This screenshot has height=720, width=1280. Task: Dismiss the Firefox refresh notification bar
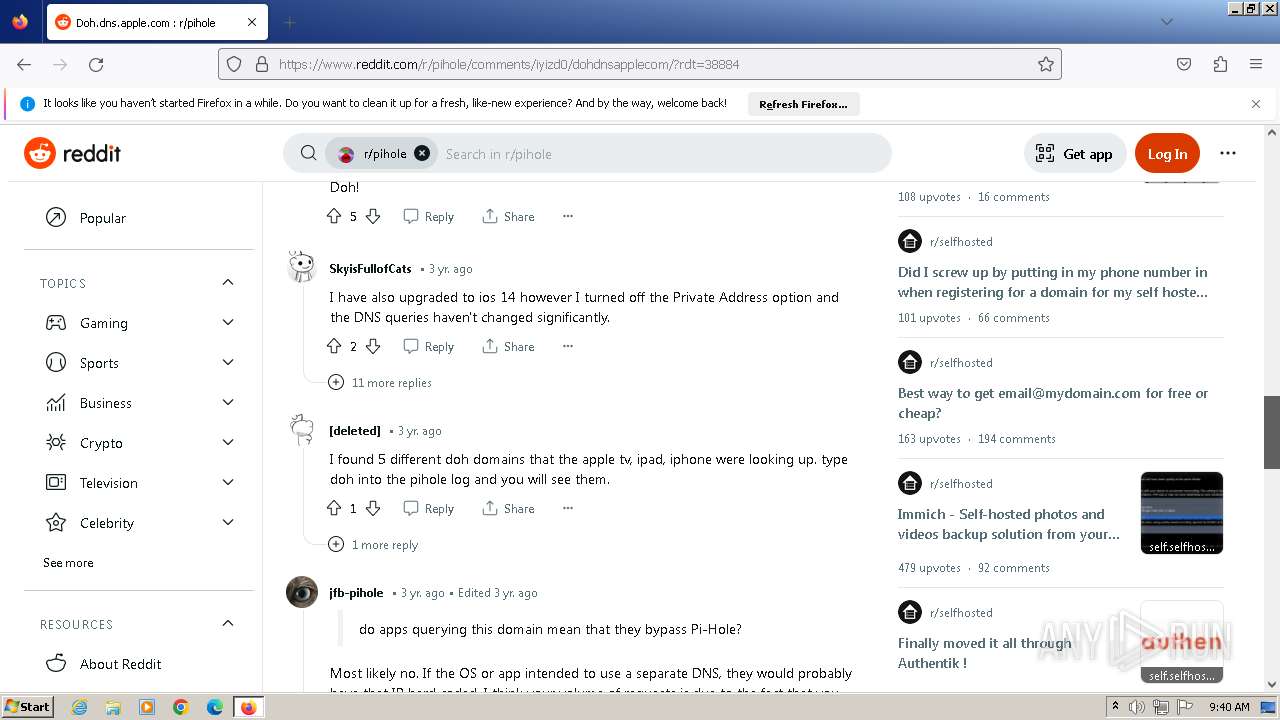(x=1256, y=104)
